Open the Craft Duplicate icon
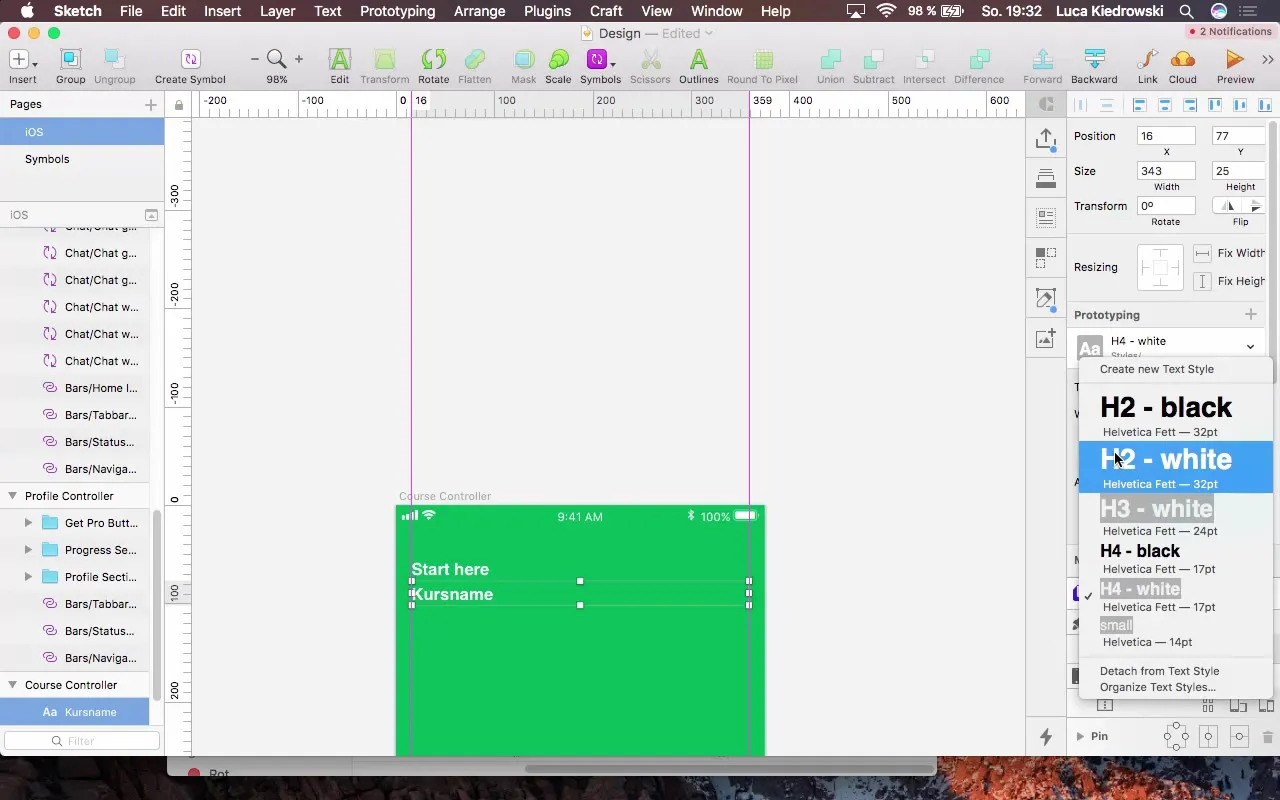The width and height of the screenshot is (1280, 800). (1046, 258)
